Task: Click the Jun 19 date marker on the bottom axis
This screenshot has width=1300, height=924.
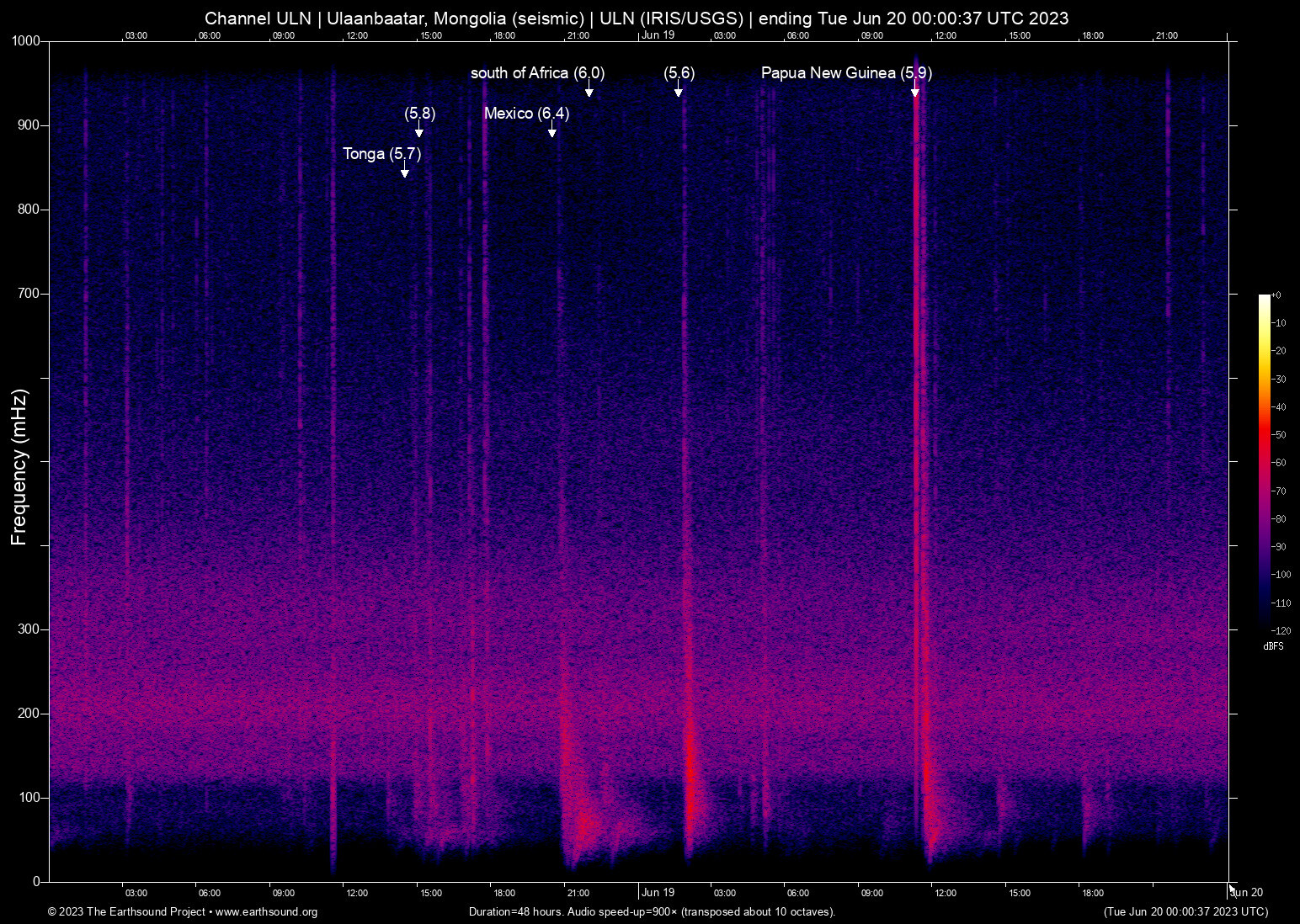Action: click(x=658, y=893)
